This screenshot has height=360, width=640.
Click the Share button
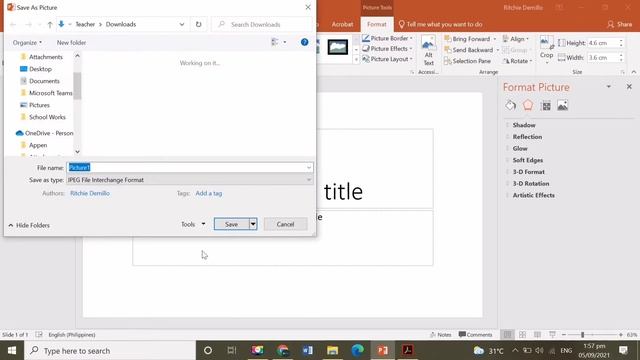point(619,24)
